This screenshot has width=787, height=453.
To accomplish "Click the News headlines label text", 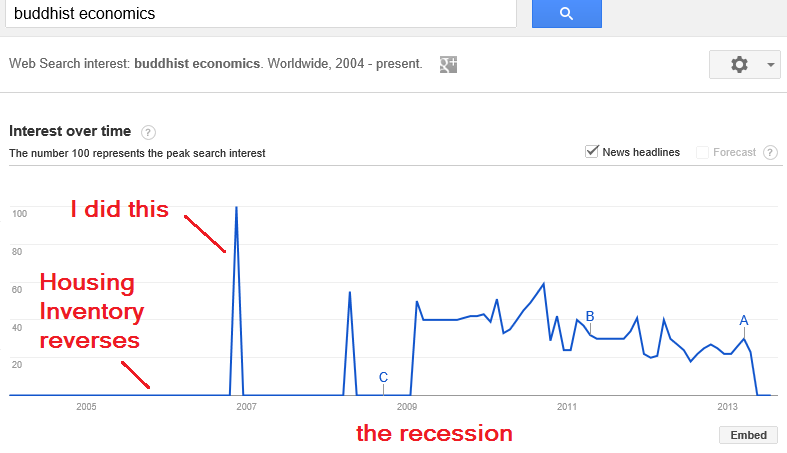I will 641,152.
